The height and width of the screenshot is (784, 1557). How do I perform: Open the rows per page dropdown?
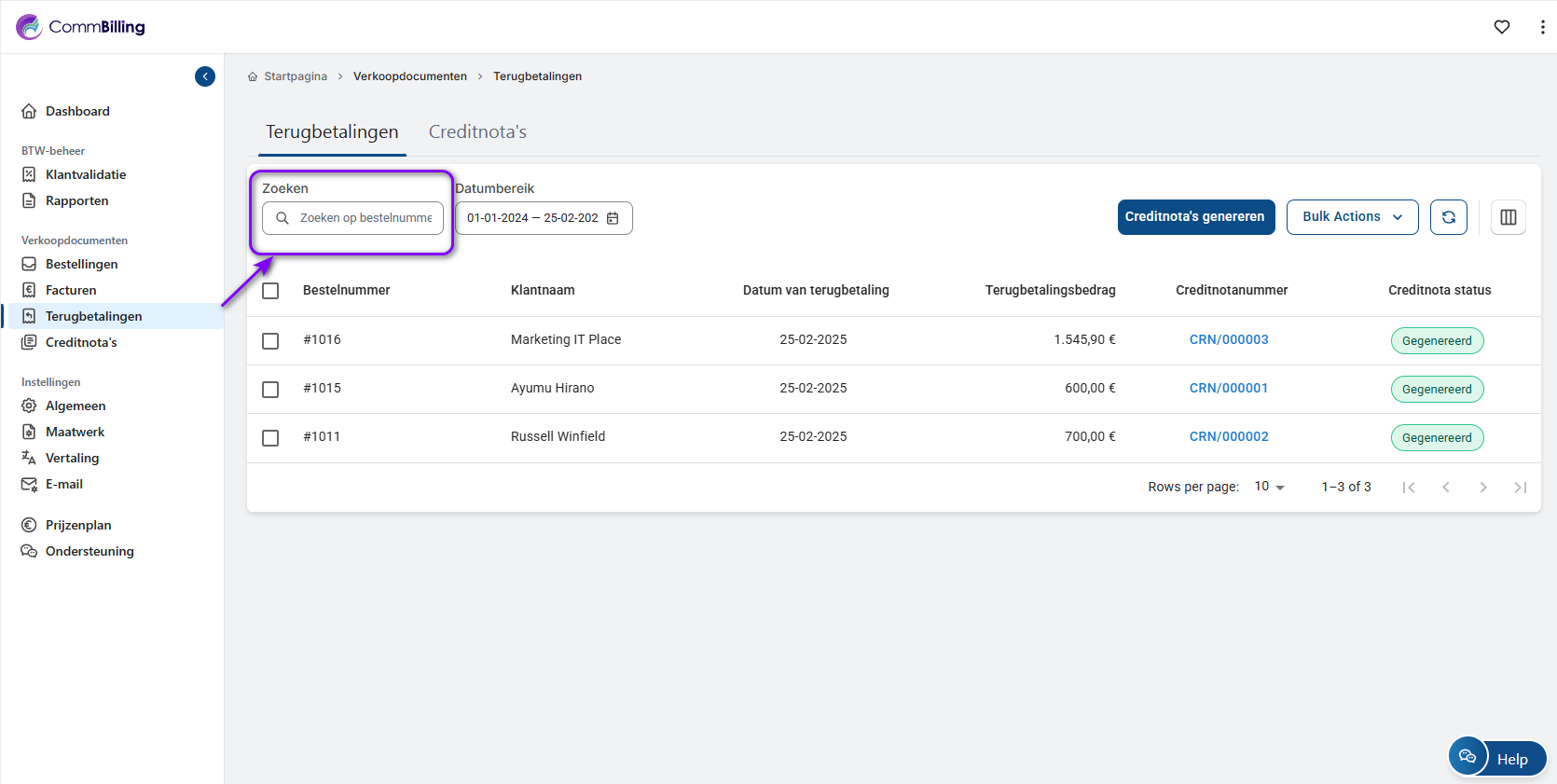[1269, 487]
